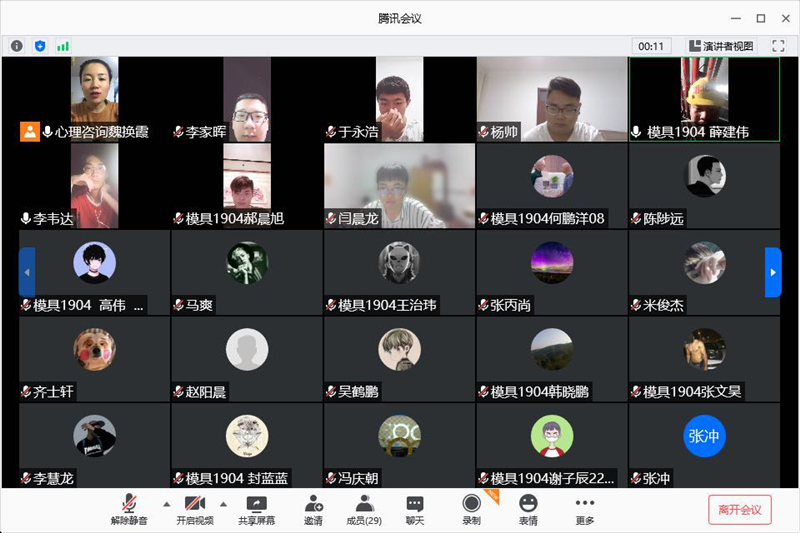Screen dimensions: 800x533
Task: Click 李慧龙 avatar
Action: pyautogui.click(x=94, y=436)
